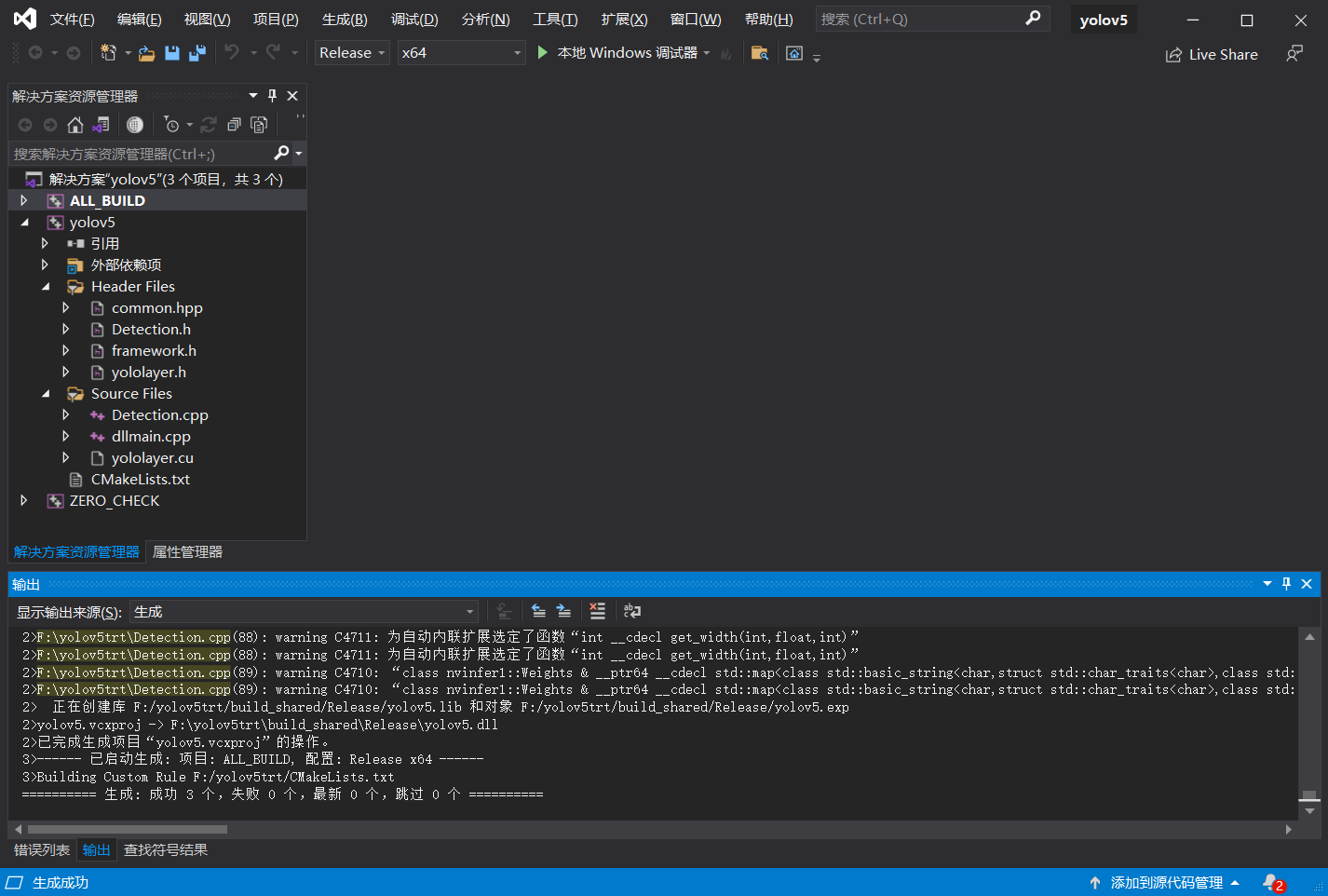1328x896 pixels.
Task: Switch to the 错误列表 tab
Action: pos(42,850)
